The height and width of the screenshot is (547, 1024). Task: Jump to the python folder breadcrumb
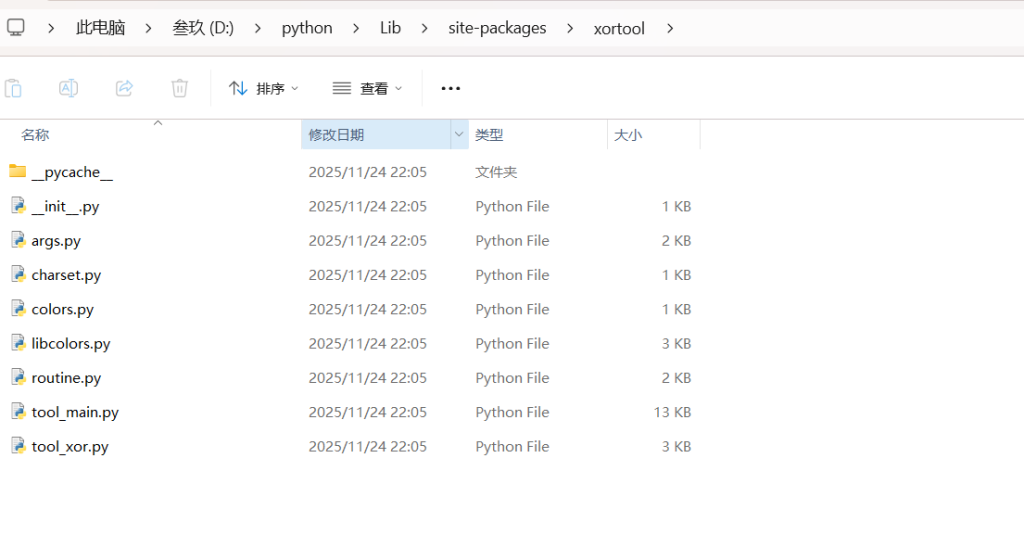[307, 27]
